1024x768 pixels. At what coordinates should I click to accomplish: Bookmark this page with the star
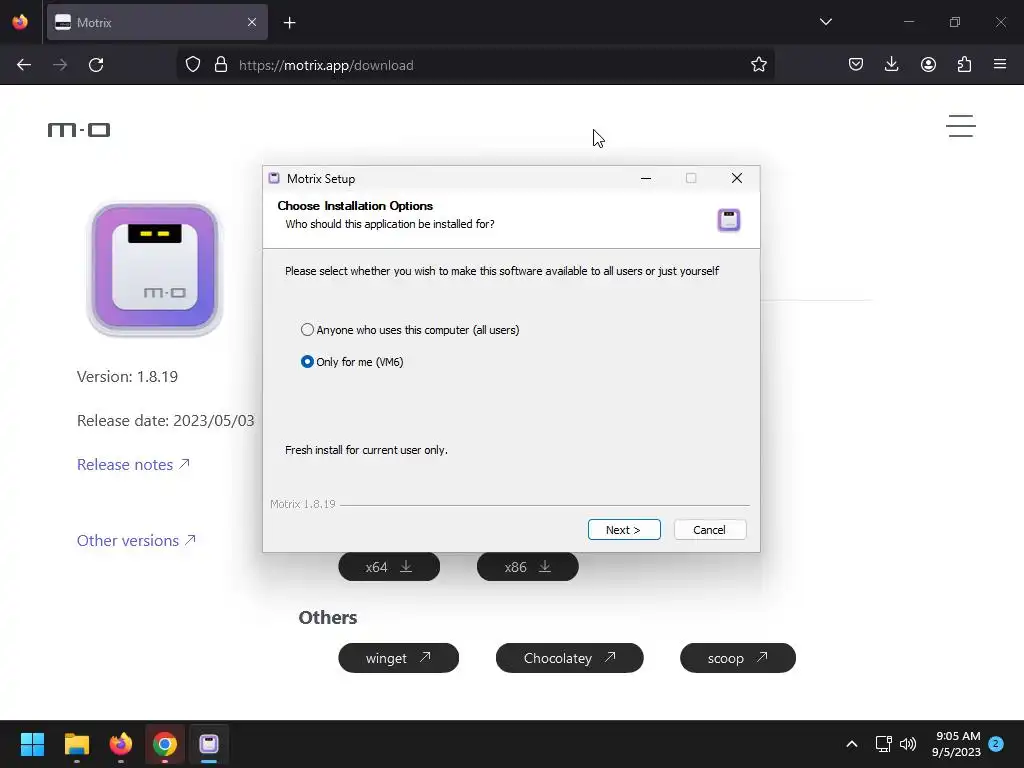click(x=758, y=65)
